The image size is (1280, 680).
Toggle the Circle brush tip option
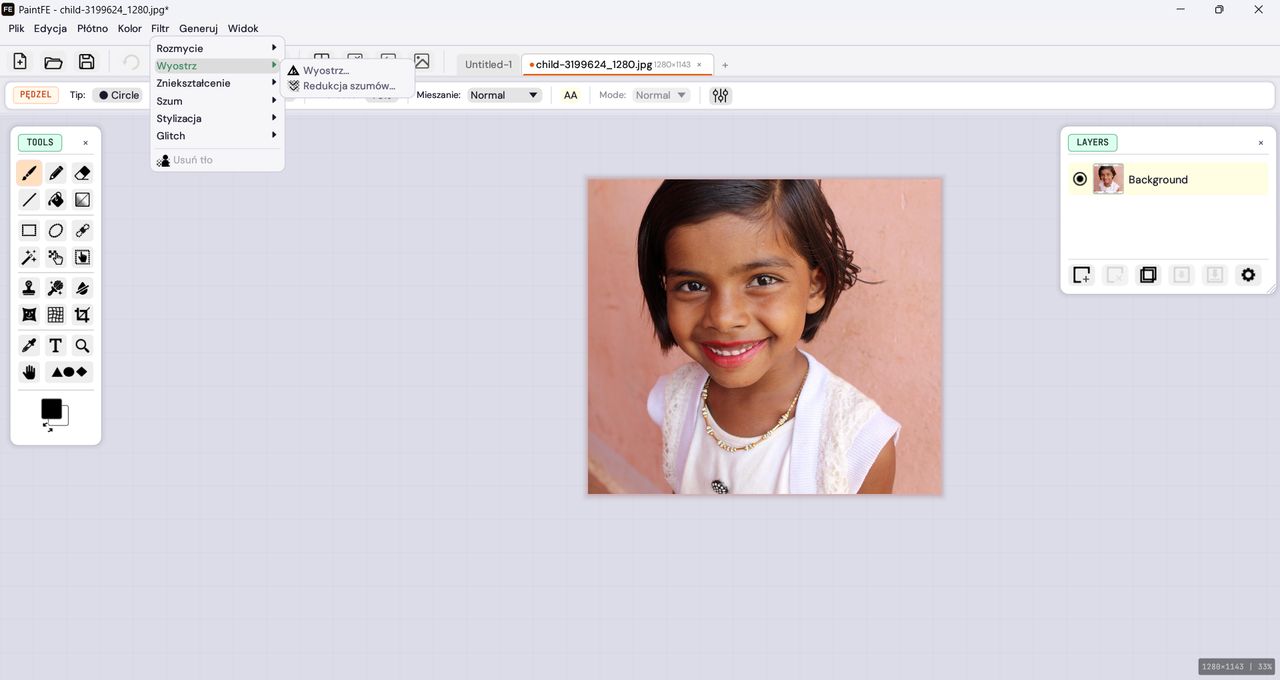(117, 94)
